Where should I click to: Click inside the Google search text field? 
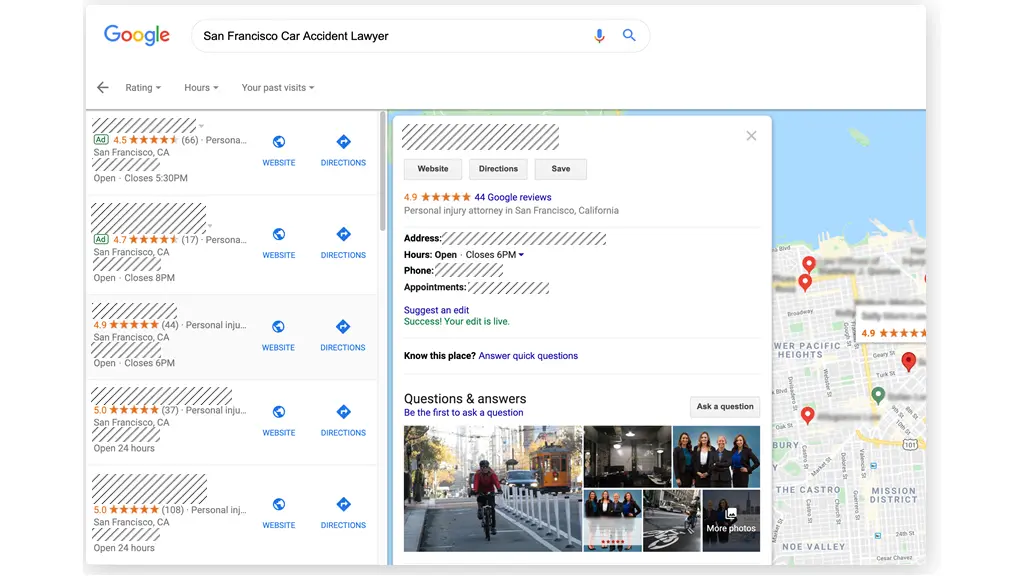tap(390, 36)
